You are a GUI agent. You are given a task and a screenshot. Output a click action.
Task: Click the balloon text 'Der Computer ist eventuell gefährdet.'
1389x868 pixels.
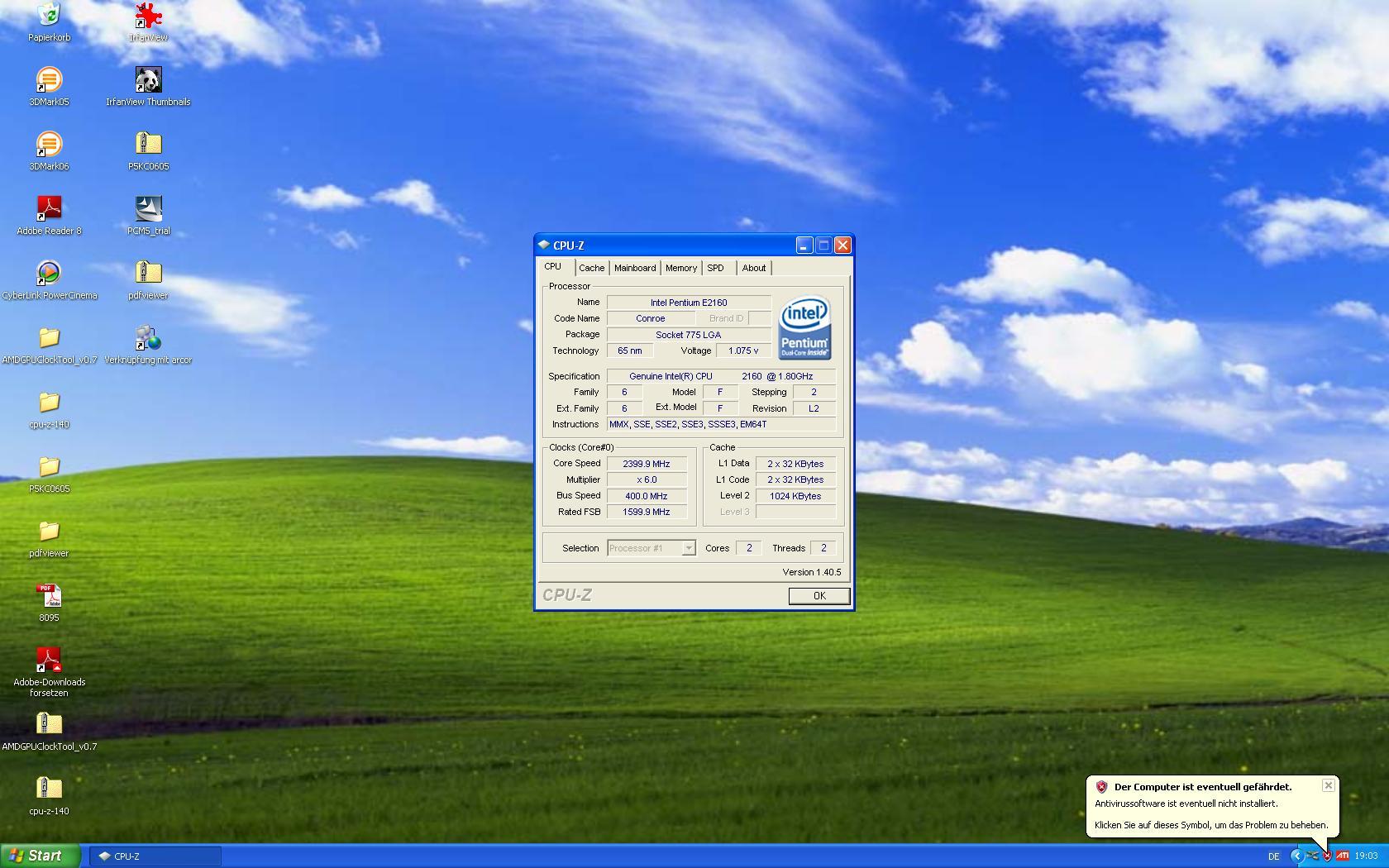click(x=1203, y=787)
